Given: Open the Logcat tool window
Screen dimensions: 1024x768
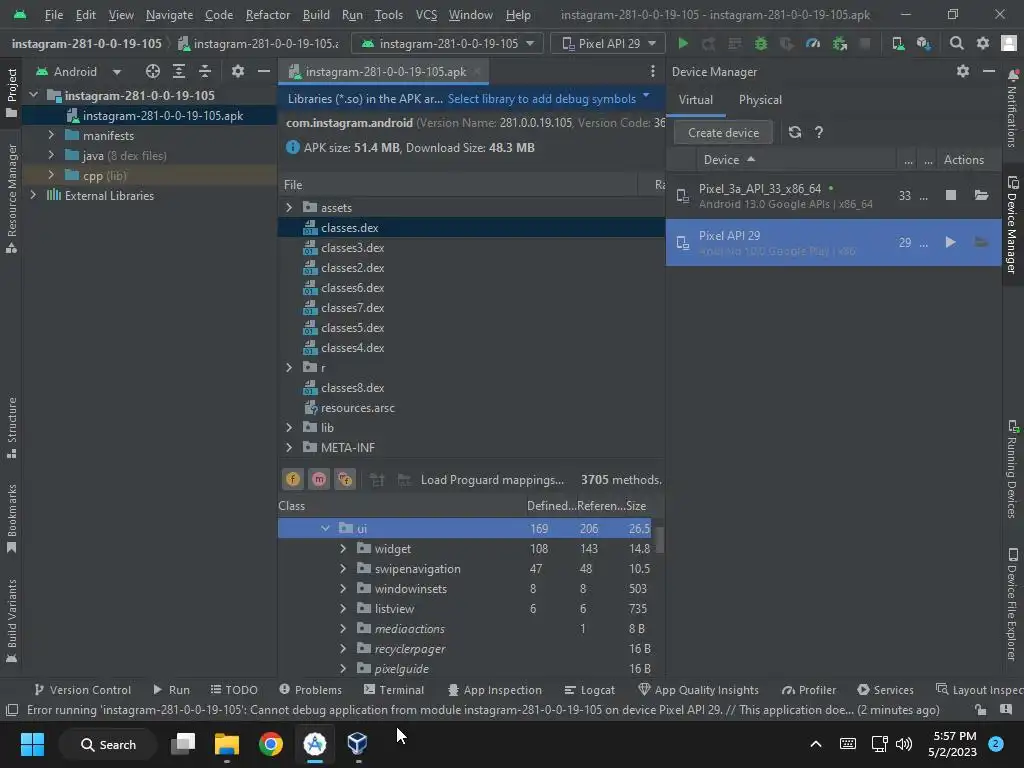Looking at the screenshot, I should point(590,690).
